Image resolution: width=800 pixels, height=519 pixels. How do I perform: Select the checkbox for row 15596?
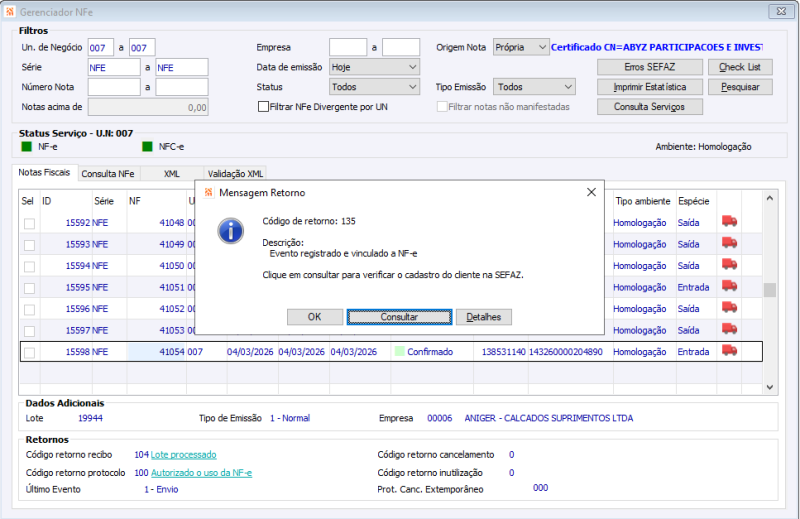coord(30,310)
